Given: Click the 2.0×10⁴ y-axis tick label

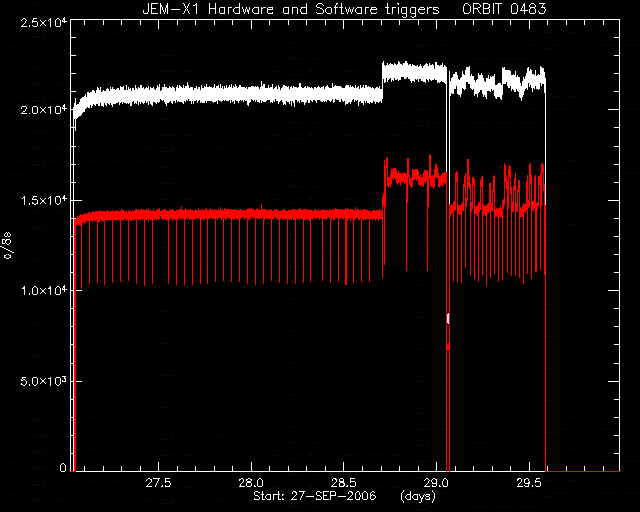Looking at the screenshot, I should tap(44, 109).
